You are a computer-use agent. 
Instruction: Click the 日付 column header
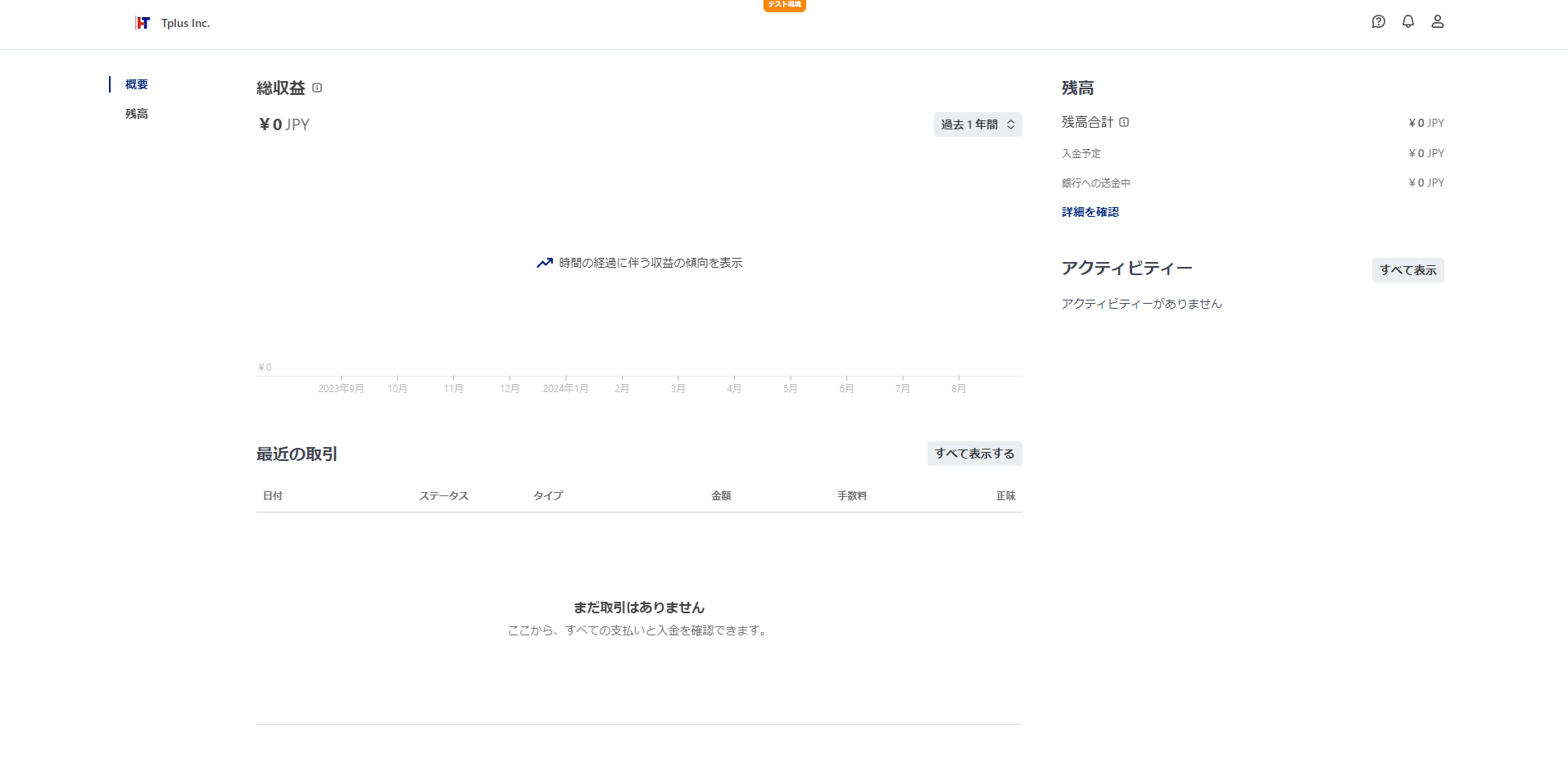point(273,496)
